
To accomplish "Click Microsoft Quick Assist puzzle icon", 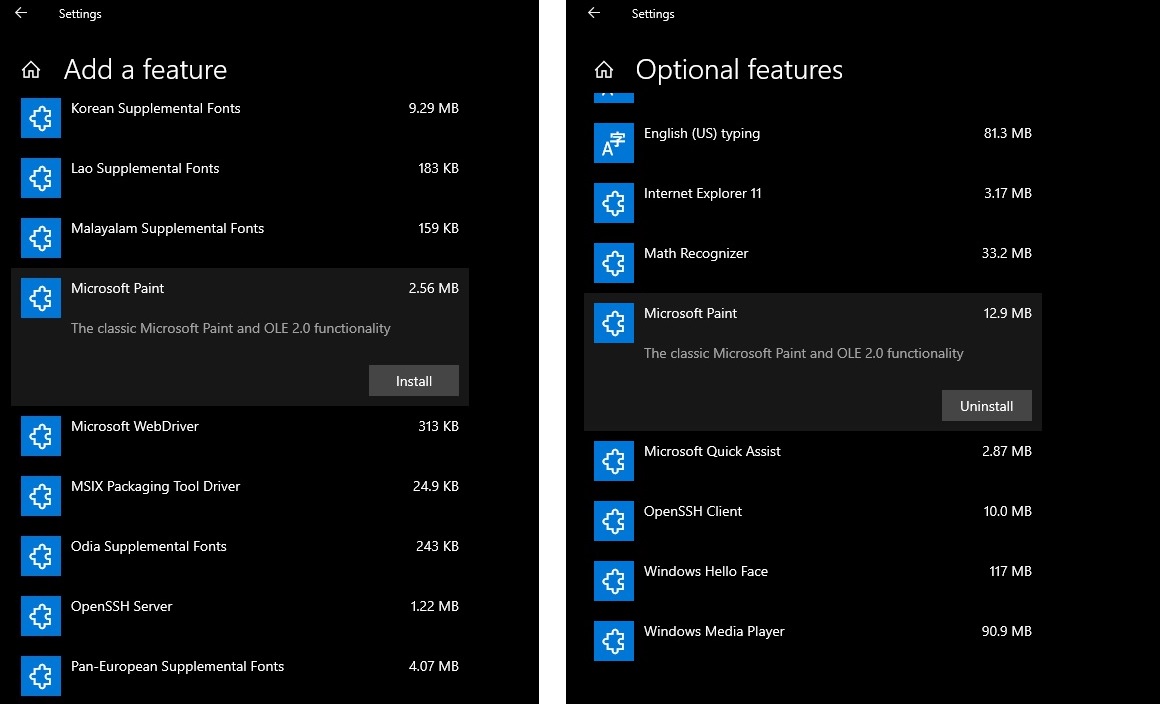I will (x=614, y=461).
